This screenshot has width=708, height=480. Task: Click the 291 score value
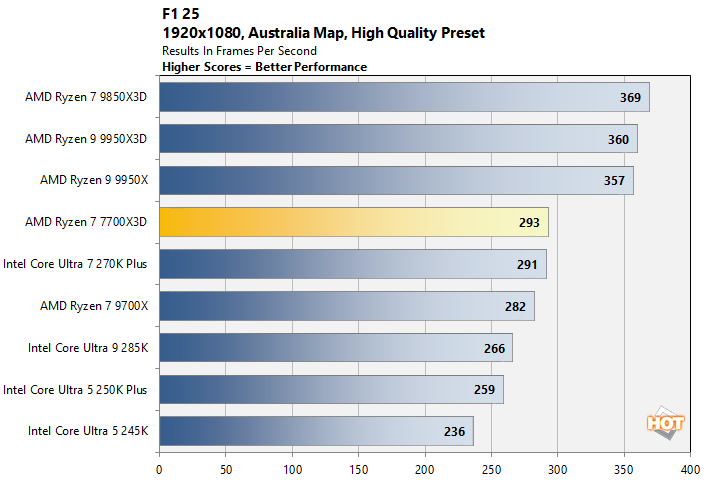pyautogui.click(x=526, y=265)
